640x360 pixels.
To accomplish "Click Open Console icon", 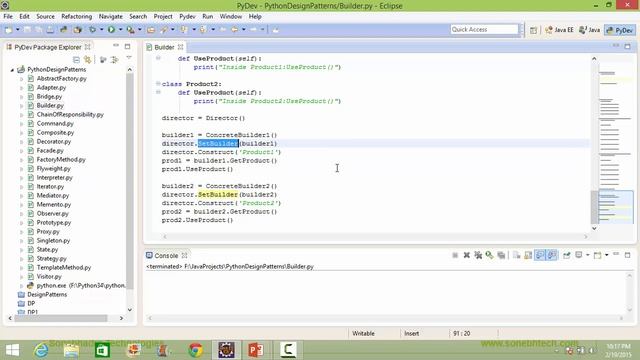I will coord(598,255).
